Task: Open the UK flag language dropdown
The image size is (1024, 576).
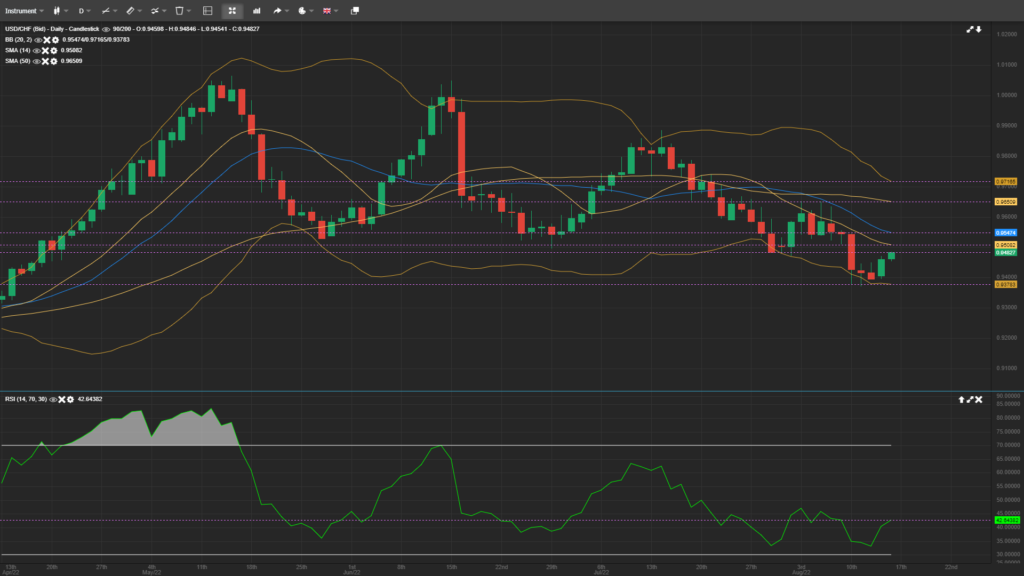Action: (326, 8)
